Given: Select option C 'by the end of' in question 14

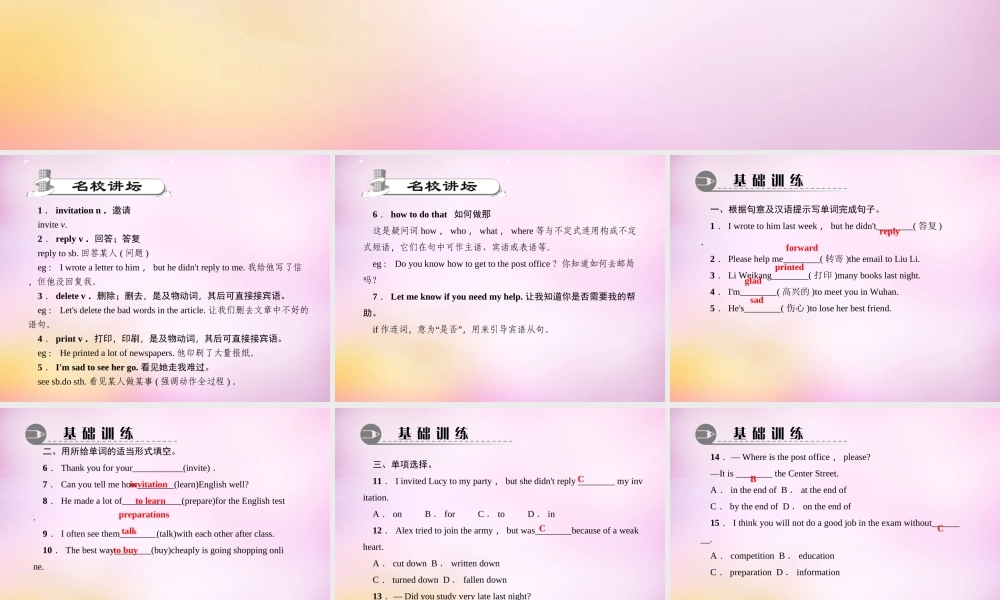Looking at the screenshot, I should tap(743, 506).
